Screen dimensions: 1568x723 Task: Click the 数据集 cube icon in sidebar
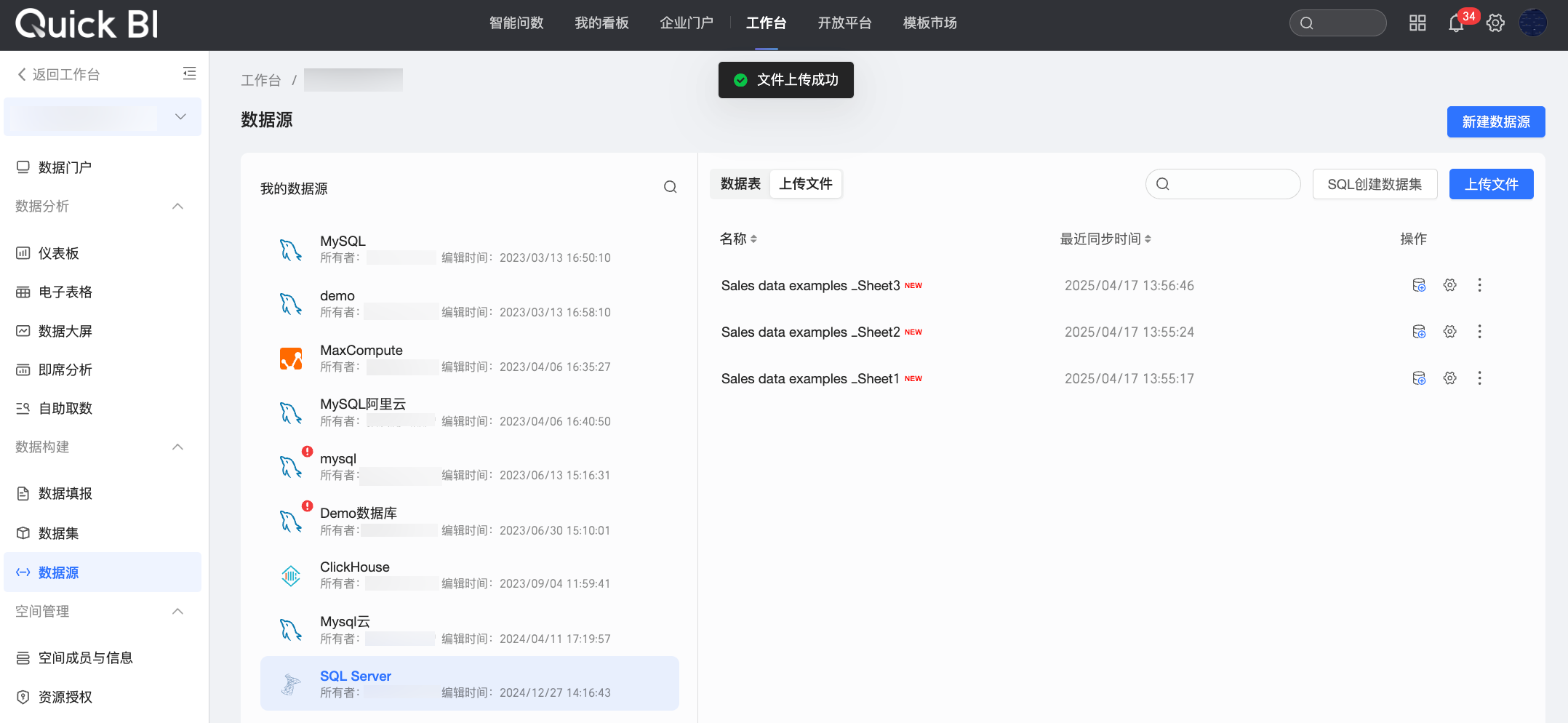tap(23, 533)
